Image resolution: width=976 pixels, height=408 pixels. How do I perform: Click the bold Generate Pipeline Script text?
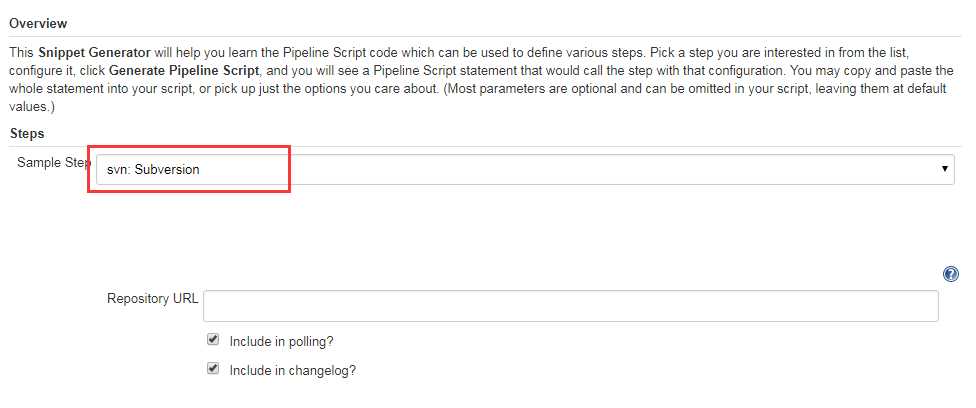click(x=184, y=70)
